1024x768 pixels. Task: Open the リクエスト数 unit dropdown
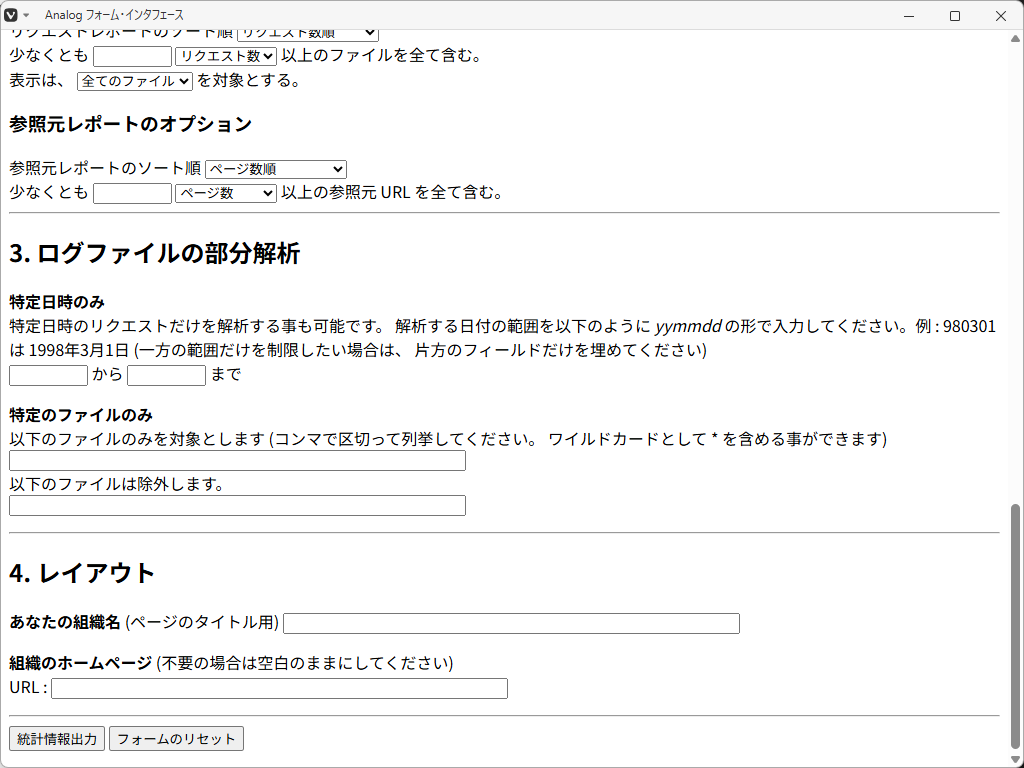pyautogui.click(x=226, y=56)
